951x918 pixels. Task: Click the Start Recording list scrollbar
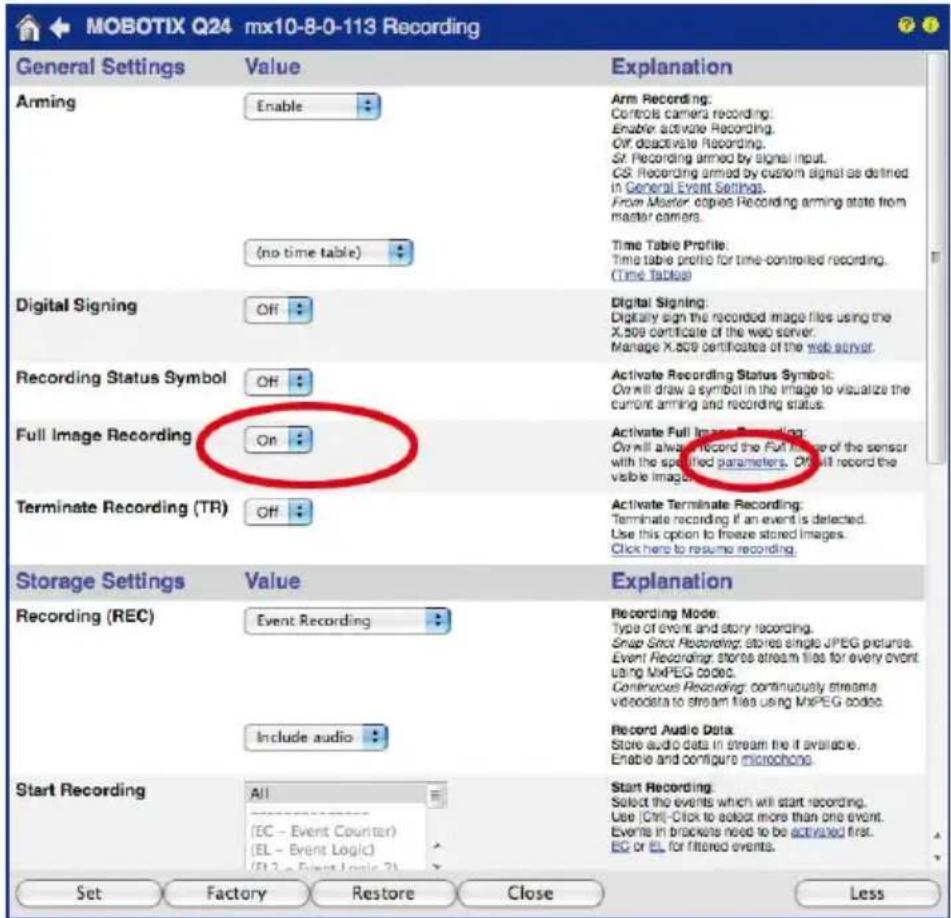[x=436, y=796]
